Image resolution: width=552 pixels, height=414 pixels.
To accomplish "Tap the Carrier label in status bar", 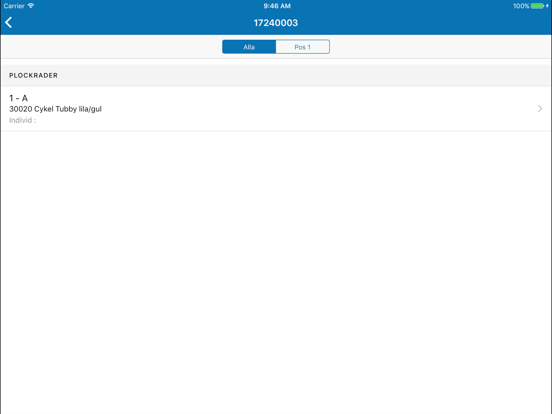I will tap(14, 6).
